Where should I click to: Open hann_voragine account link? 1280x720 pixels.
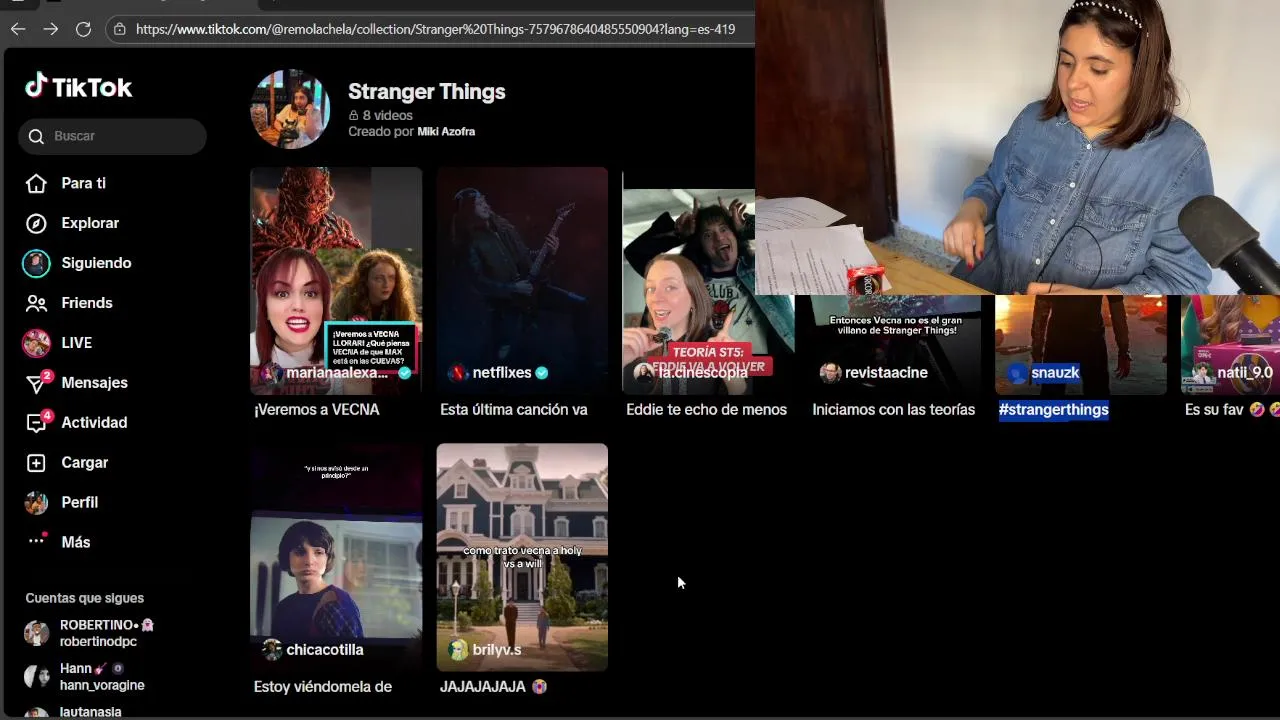102,686
